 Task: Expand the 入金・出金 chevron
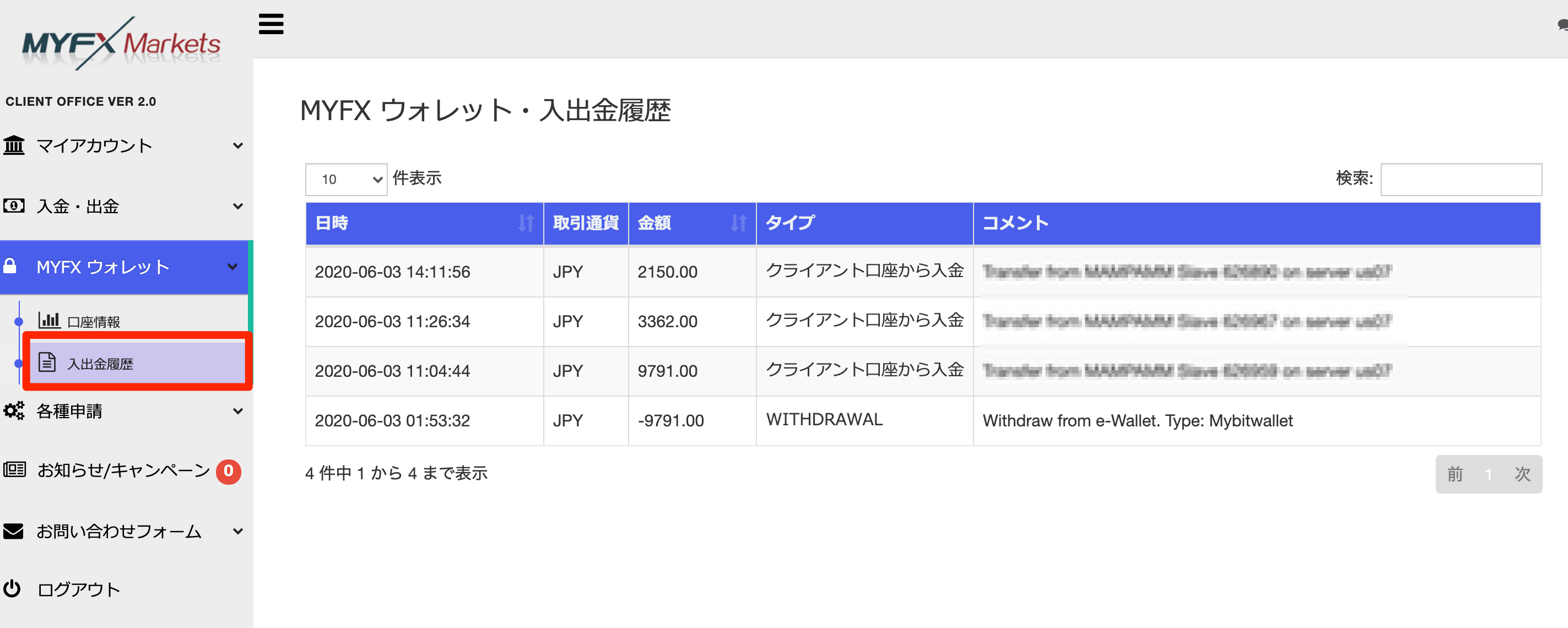pos(238,206)
